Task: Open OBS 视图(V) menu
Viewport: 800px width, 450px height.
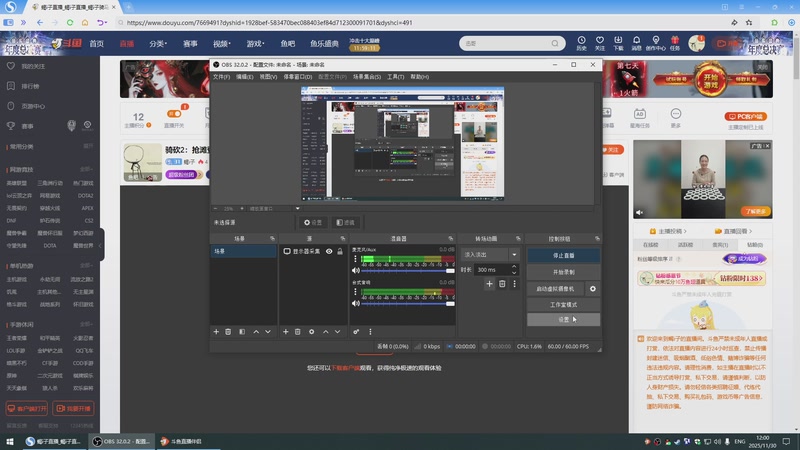Action: [x=268, y=77]
